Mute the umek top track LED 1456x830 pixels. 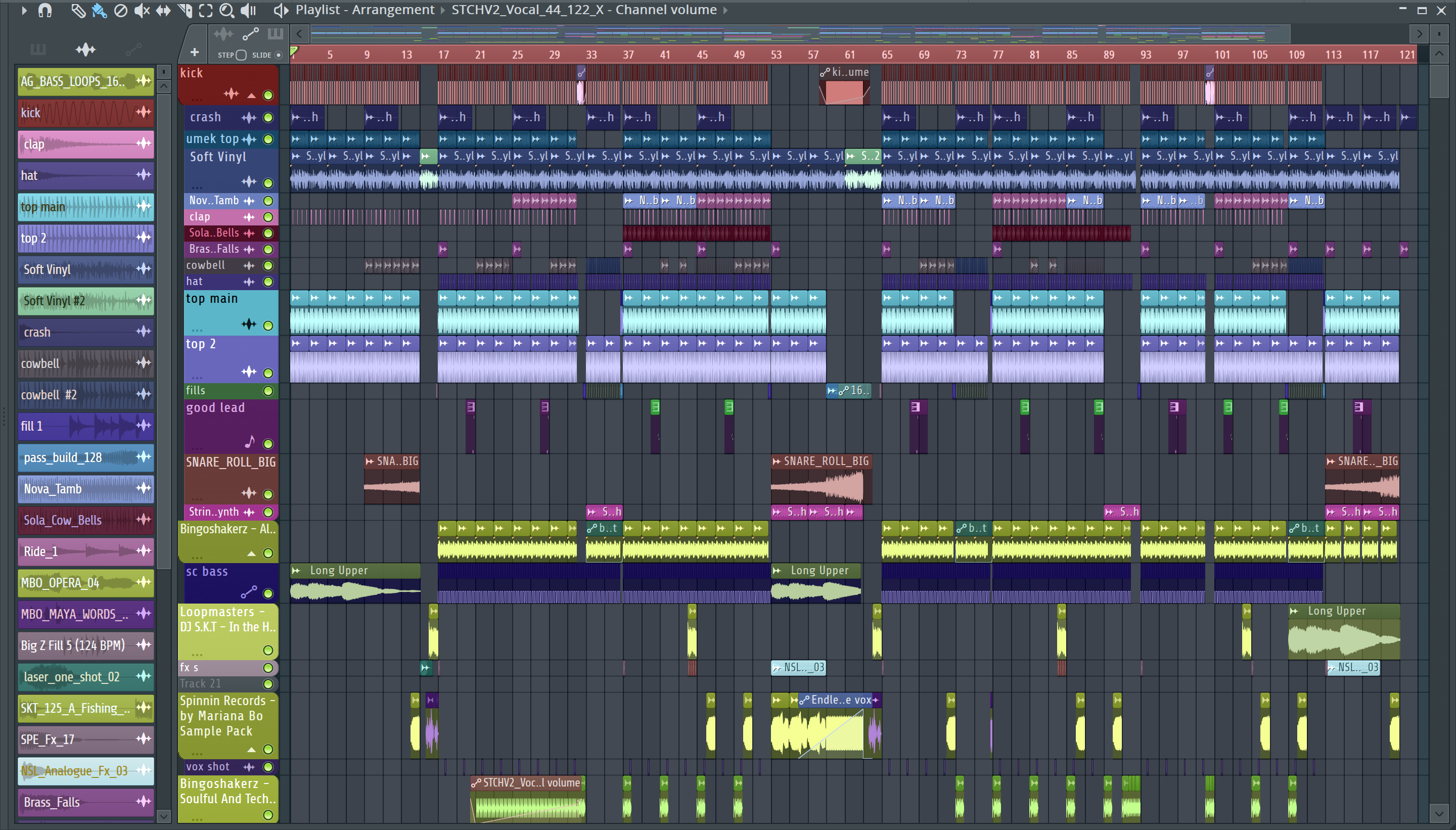pos(268,139)
